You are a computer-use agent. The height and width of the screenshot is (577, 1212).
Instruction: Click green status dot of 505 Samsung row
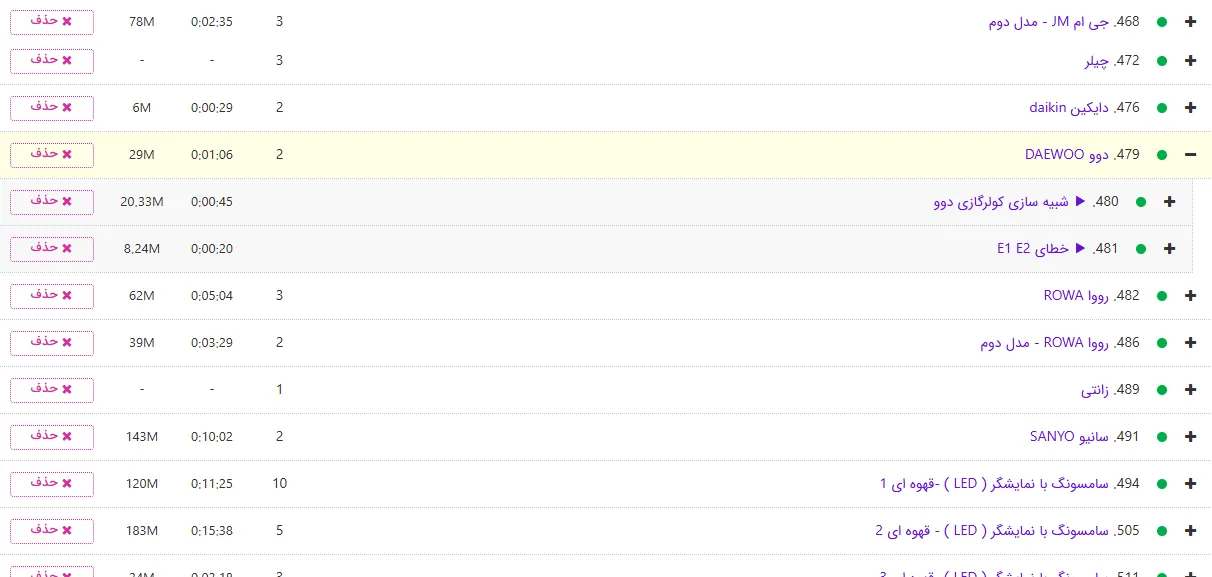coord(1161,531)
